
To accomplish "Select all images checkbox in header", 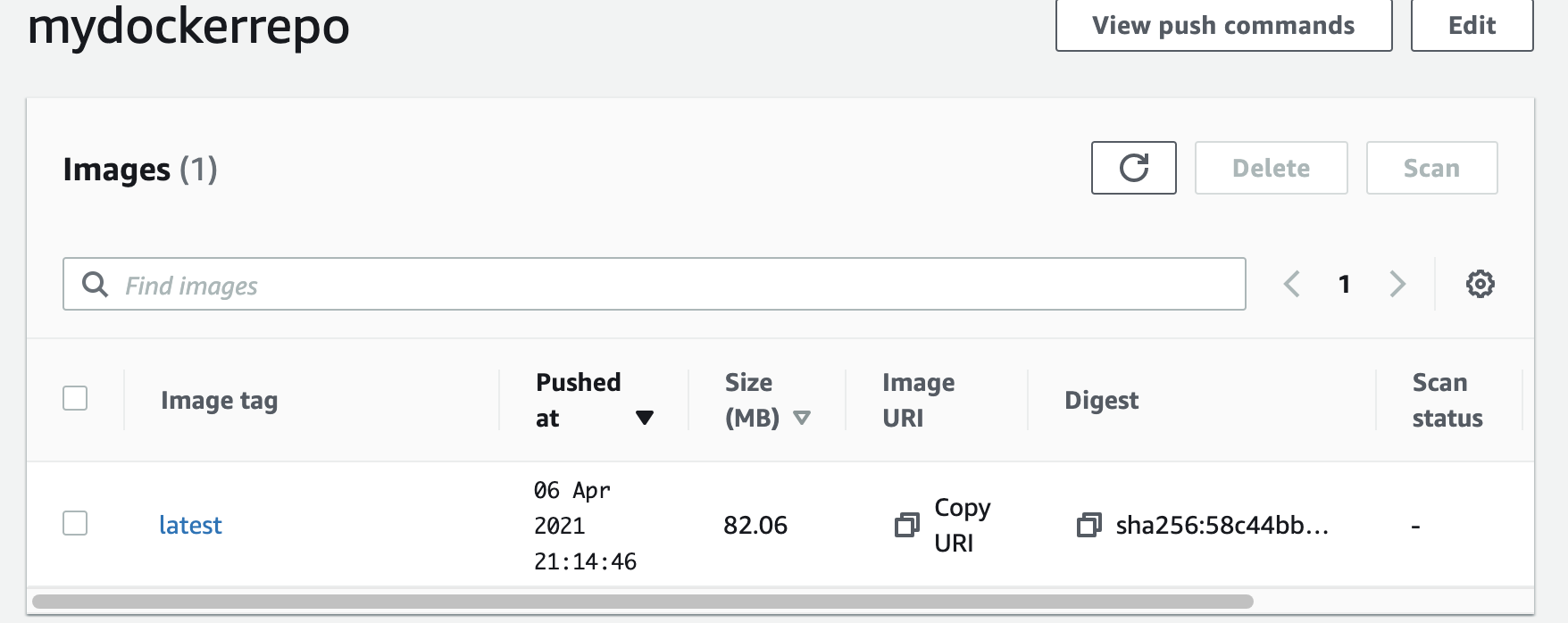I will coord(75,398).
